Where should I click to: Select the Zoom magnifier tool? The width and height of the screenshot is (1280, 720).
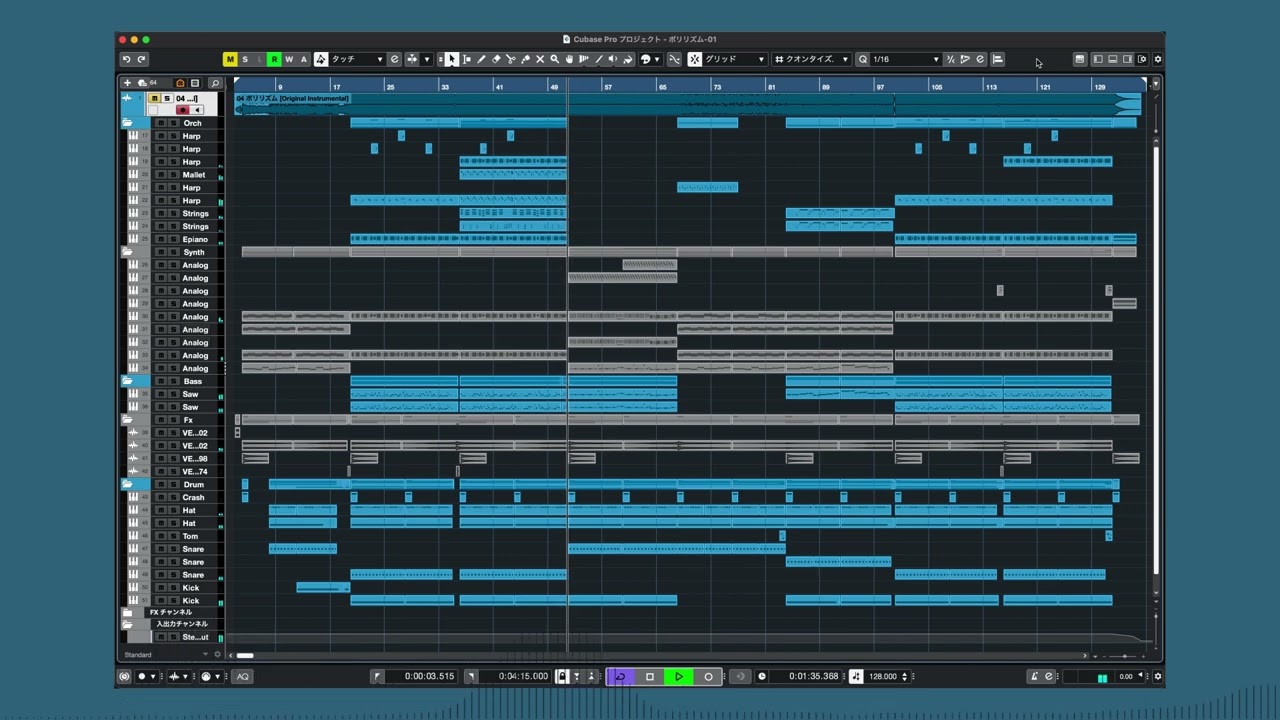pyautogui.click(x=555, y=59)
